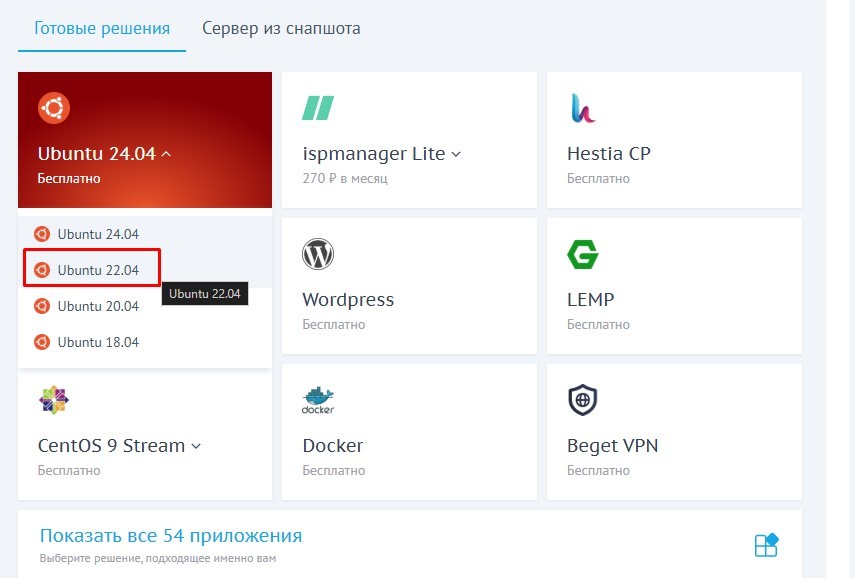
Task: Click the CentOS pinwheel logo
Action: tap(54, 400)
